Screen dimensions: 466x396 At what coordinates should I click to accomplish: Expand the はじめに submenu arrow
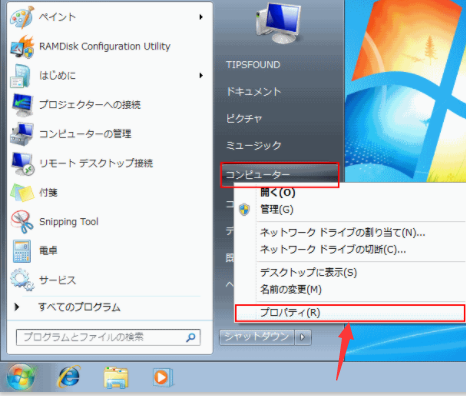(x=201, y=76)
